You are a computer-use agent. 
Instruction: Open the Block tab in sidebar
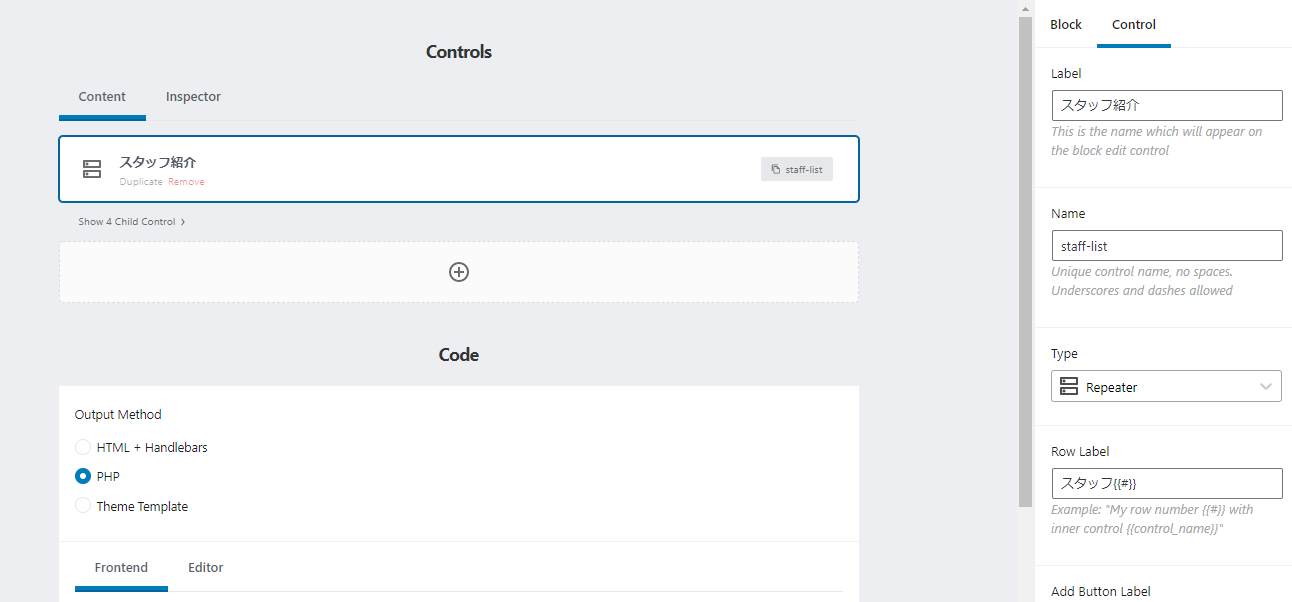point(1066,25)
